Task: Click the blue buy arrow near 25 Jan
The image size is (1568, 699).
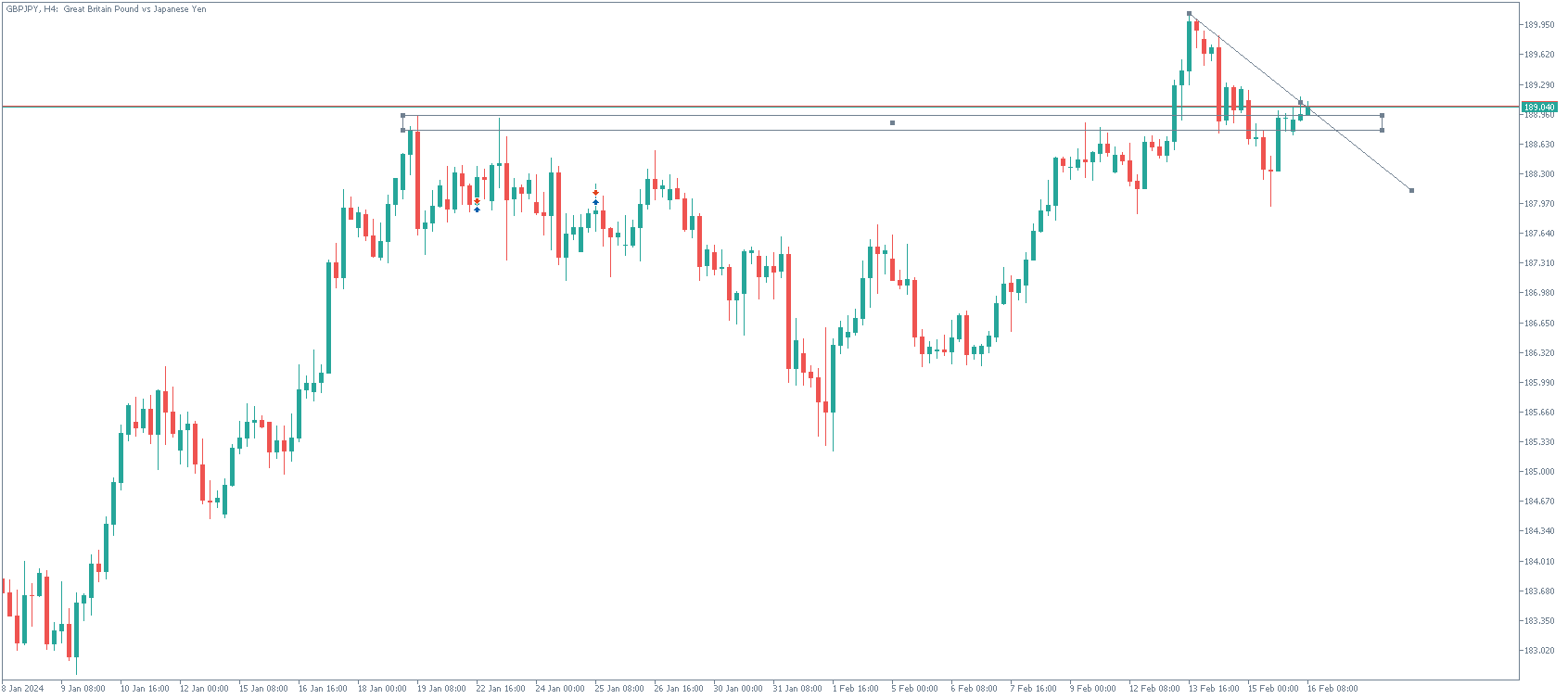Action: coord(595,201)
